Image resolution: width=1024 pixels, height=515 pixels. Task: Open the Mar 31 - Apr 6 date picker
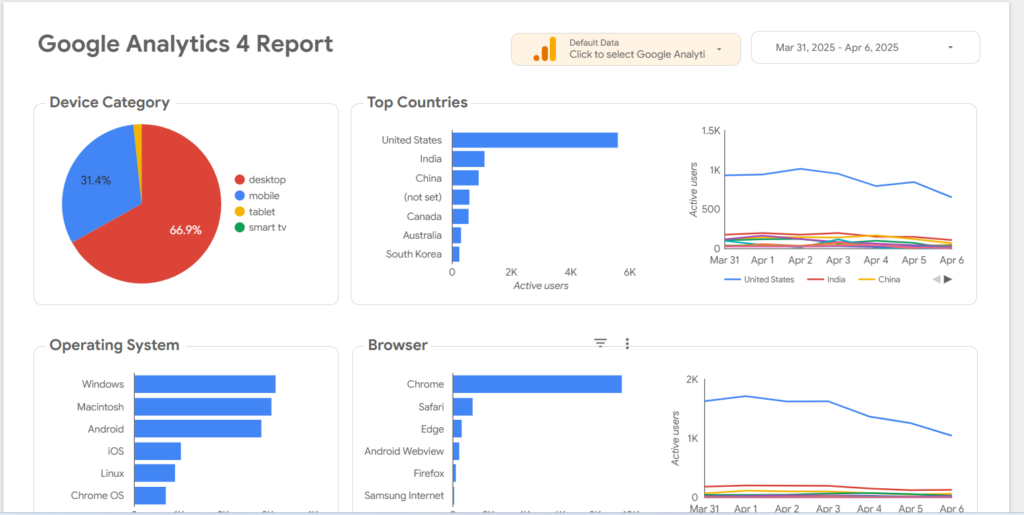tap(837, 47)
